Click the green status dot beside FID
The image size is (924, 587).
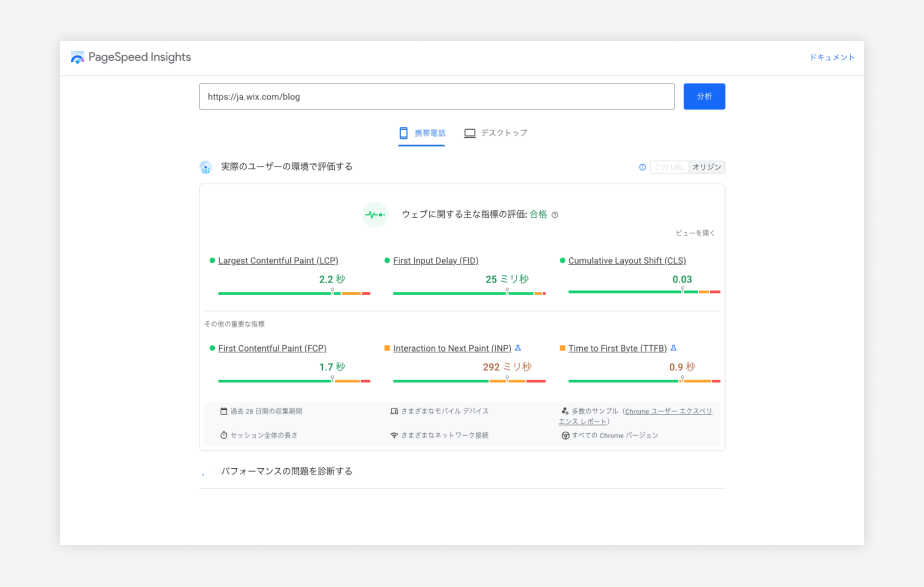click(387, 260)
